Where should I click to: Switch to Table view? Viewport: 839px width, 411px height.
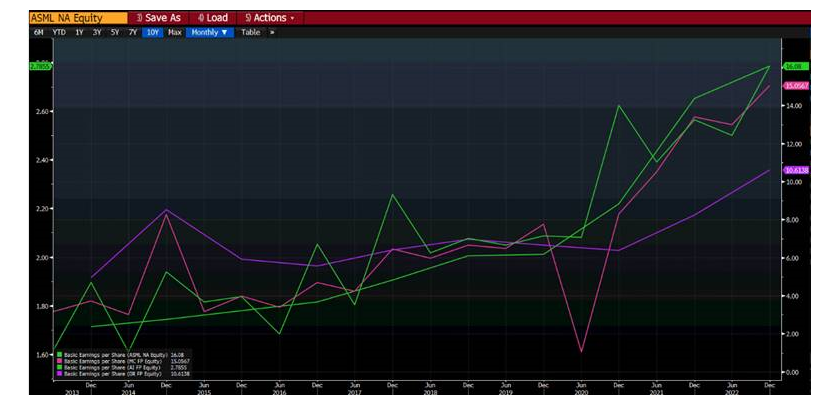click(250, 32)
